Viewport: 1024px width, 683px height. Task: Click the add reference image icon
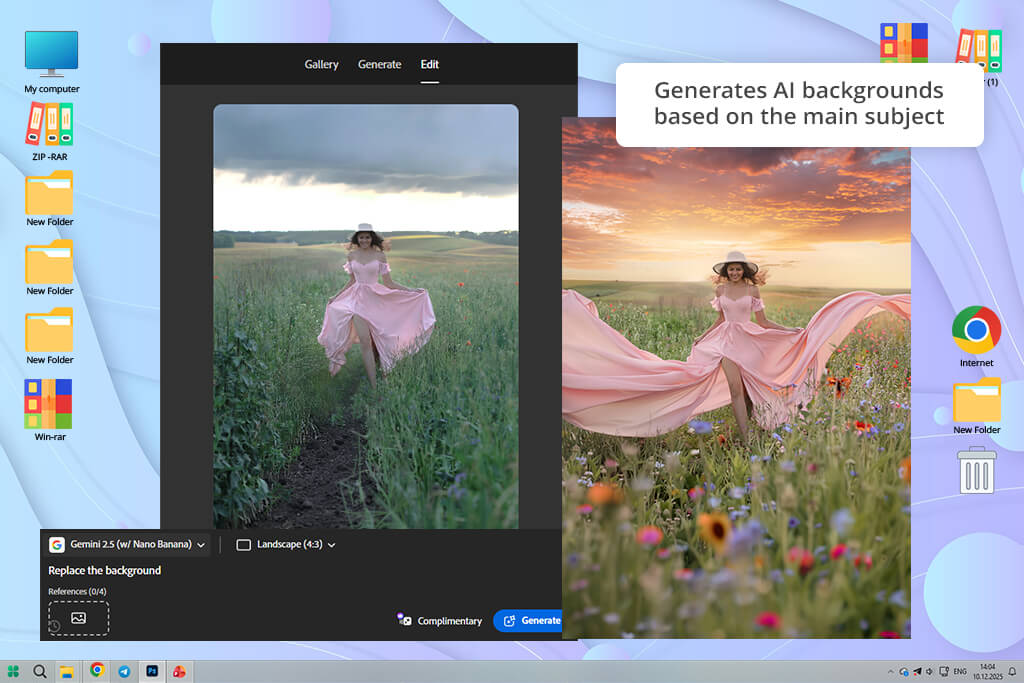(79, 618)
